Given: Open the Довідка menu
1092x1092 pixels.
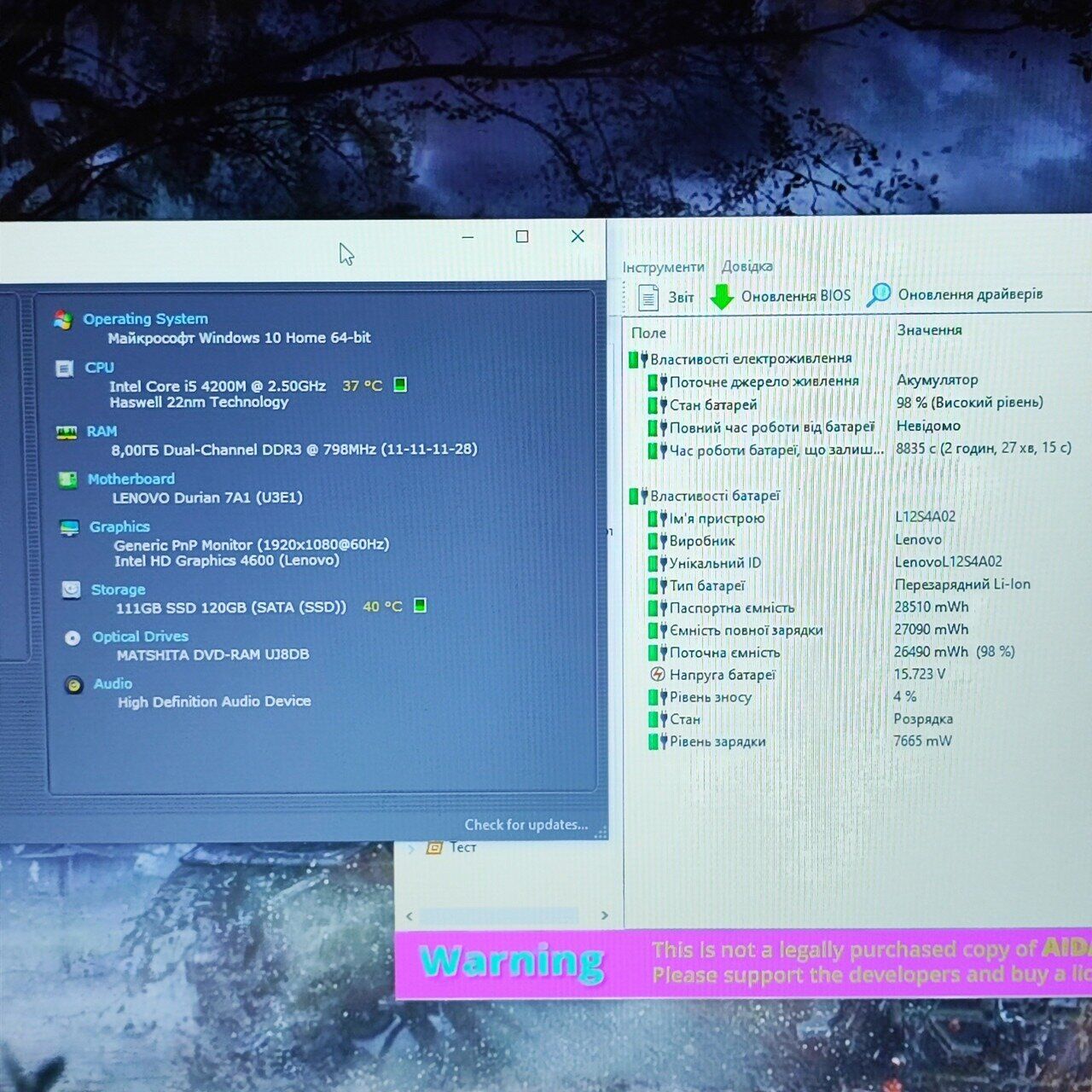Looking at the screenshot, I should (x=746, y=266).
